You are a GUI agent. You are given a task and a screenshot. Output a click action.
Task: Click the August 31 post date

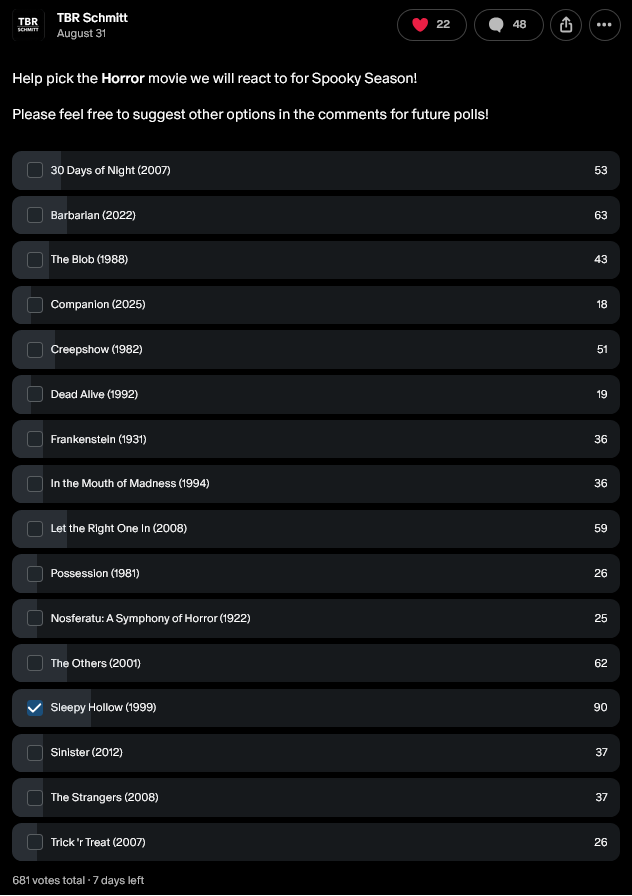[81, 33]
